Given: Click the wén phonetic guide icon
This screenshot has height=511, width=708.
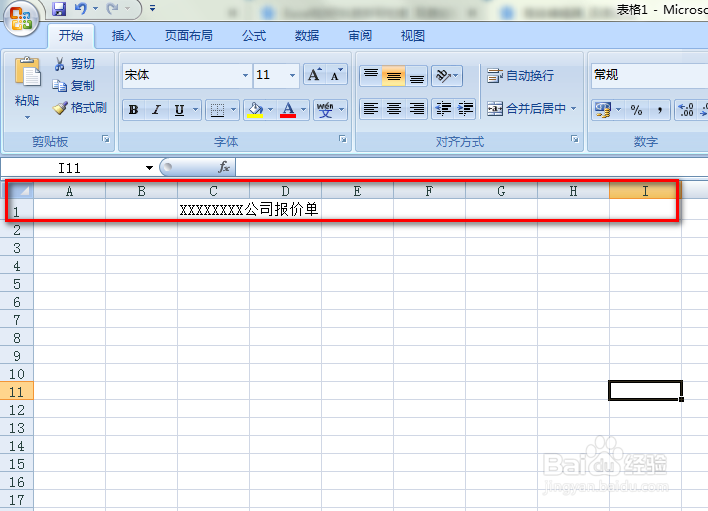Looking at the screenshot, I should click(325, 110).
